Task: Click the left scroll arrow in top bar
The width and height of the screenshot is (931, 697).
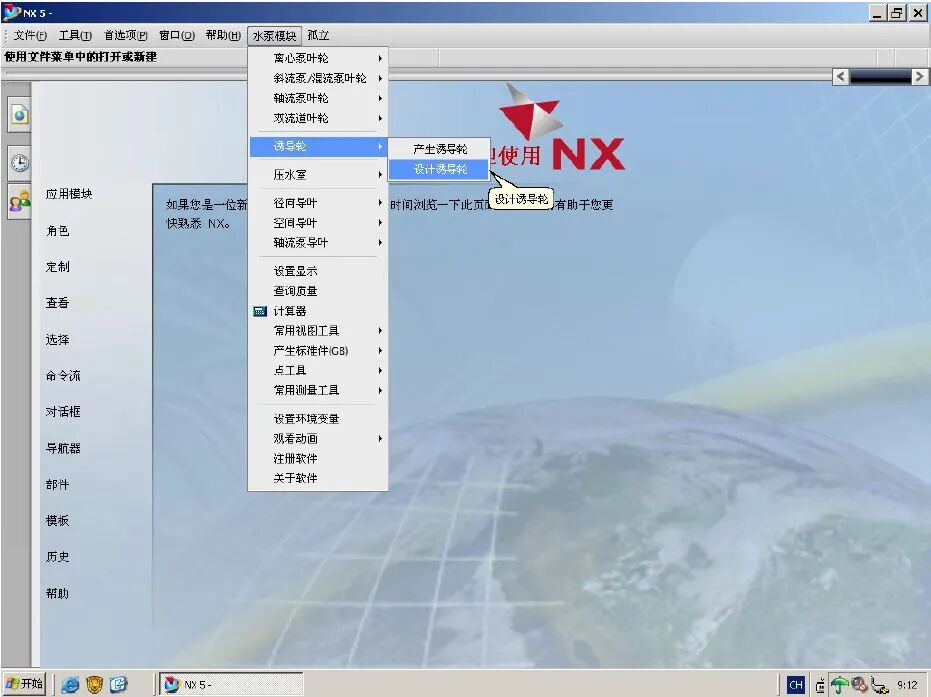Action: point(840,77)
